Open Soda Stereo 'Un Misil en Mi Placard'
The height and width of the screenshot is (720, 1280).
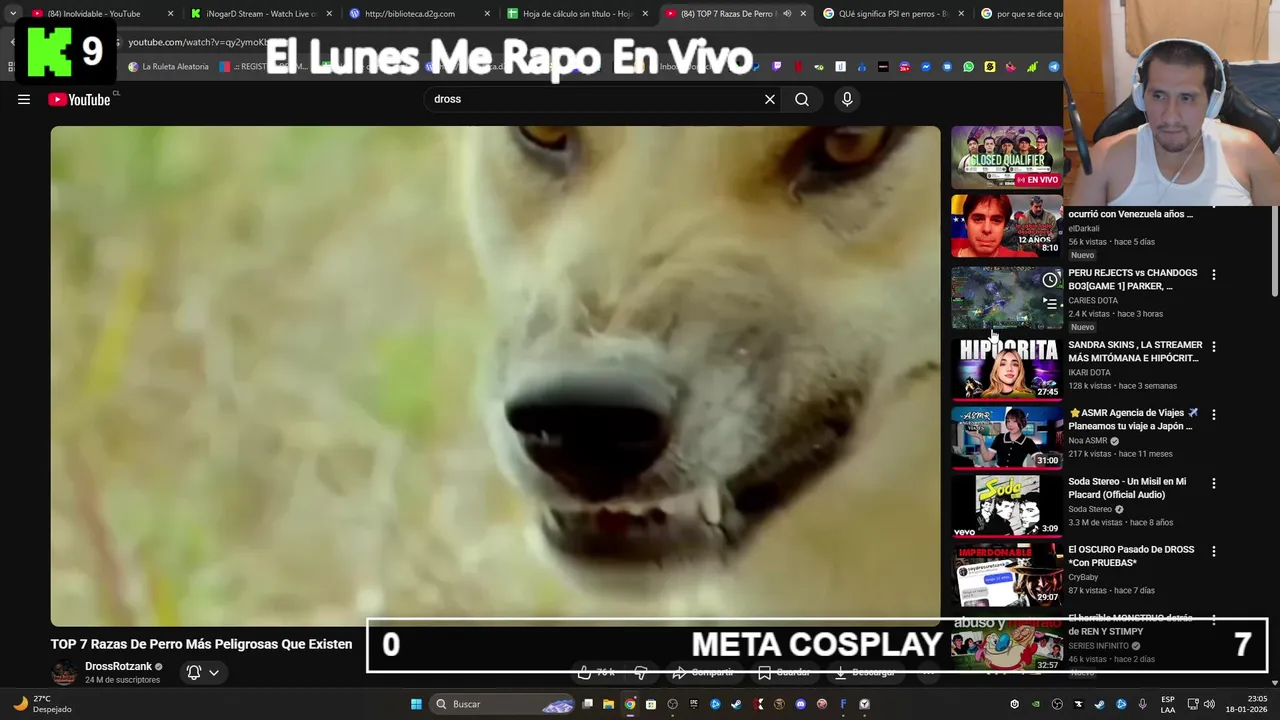[1127, 488]
